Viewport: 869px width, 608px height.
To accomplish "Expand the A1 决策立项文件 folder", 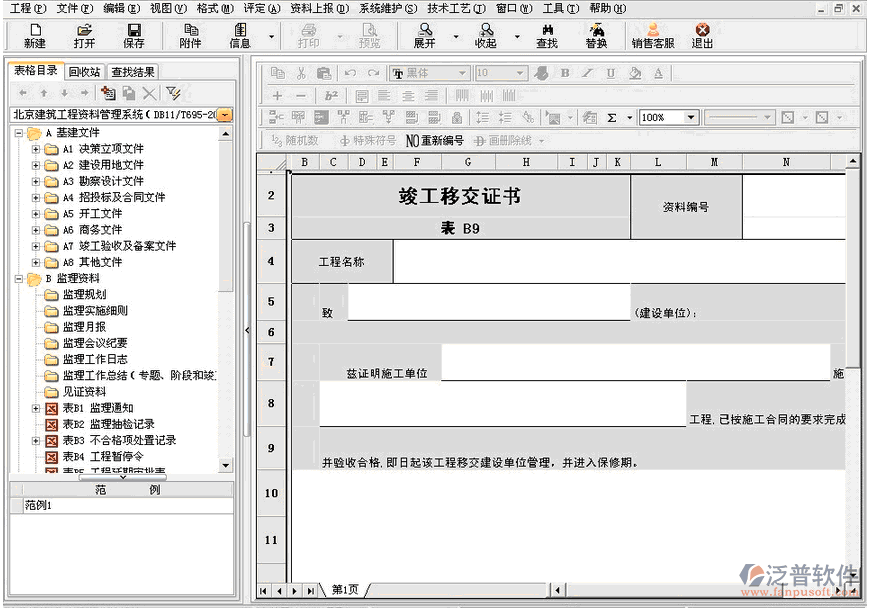I will point(36,149).
